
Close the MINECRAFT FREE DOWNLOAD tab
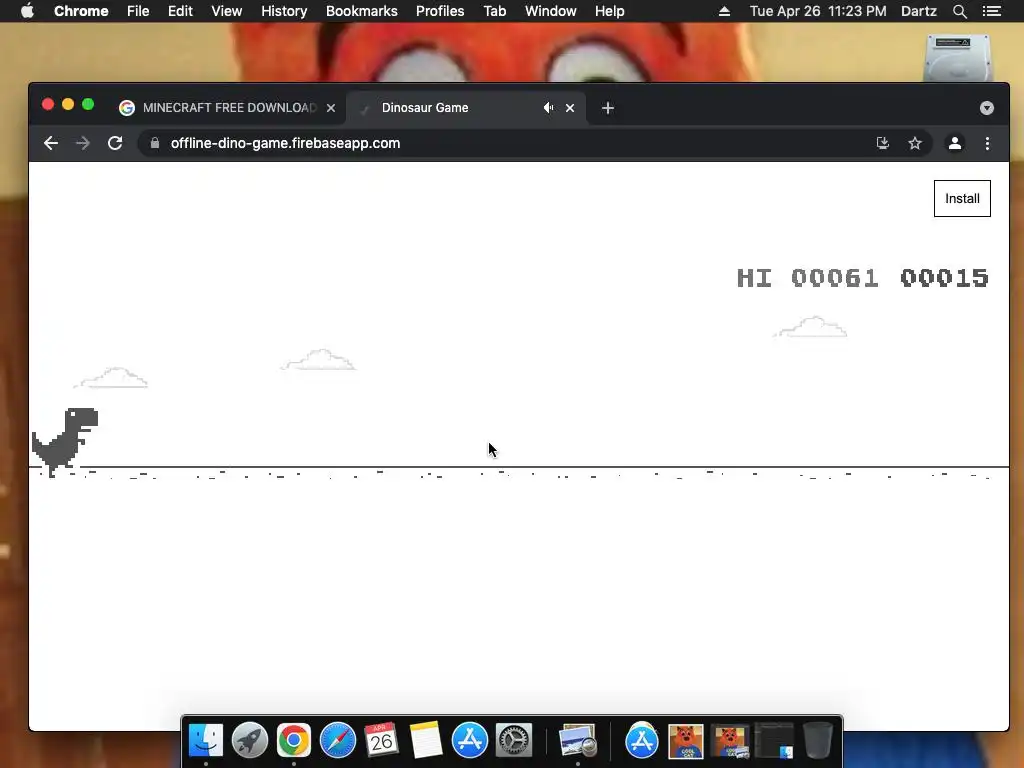point(331,108)
